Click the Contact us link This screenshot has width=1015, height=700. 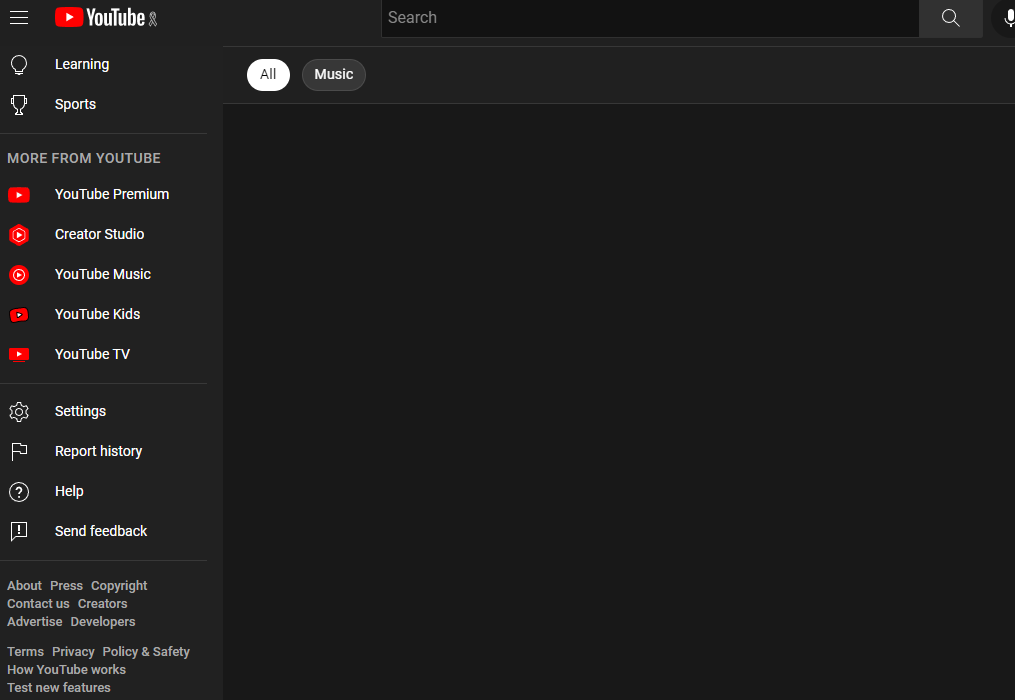coord(38,604)
